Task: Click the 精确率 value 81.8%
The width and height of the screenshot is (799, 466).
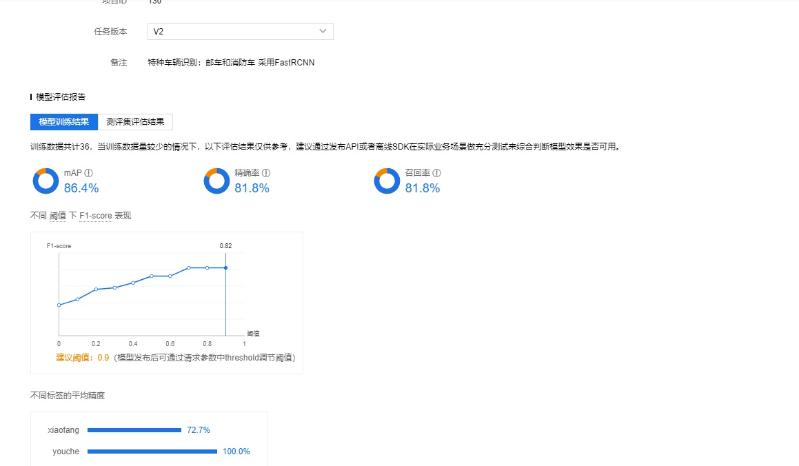Action: coord(252,188)
